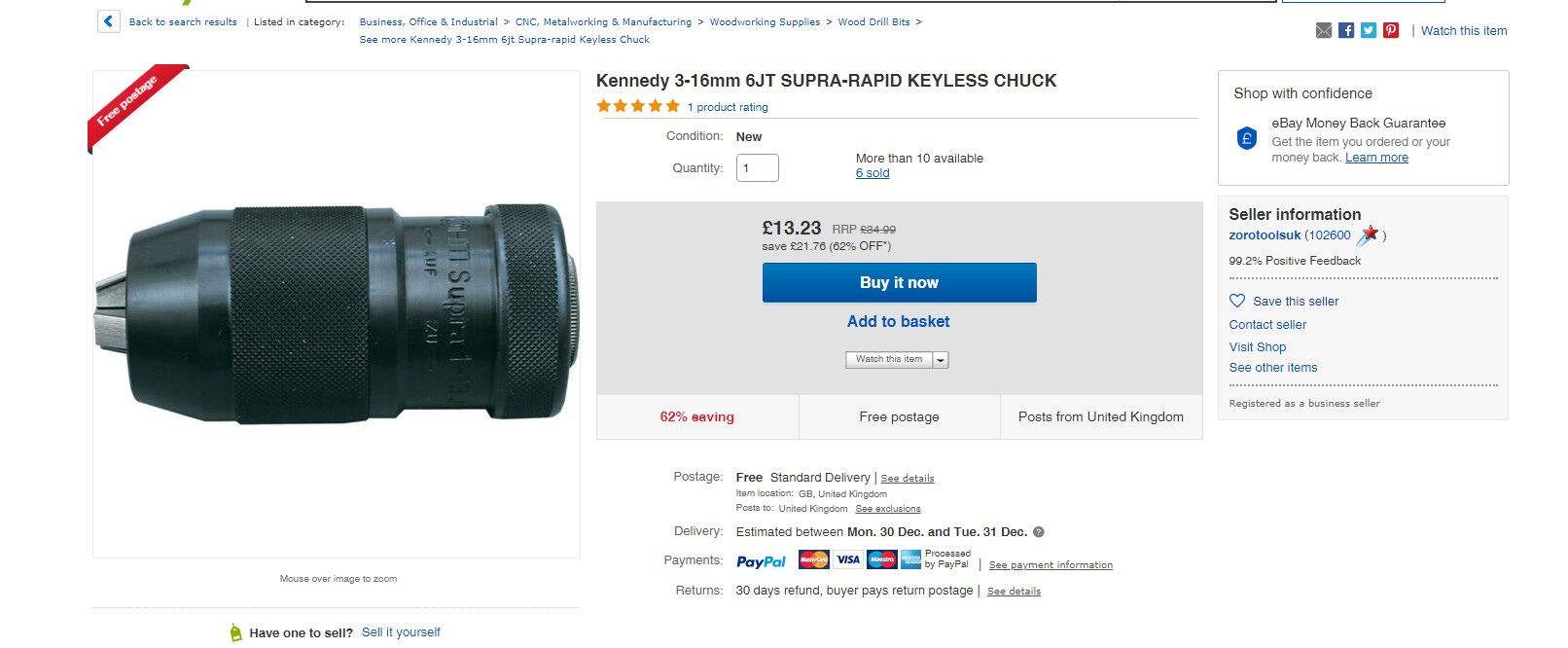Viewport: 1568px width, 648px height.
Task: Open Woodworking Supplies breadcrumb category
Action: tap(765, 22)
